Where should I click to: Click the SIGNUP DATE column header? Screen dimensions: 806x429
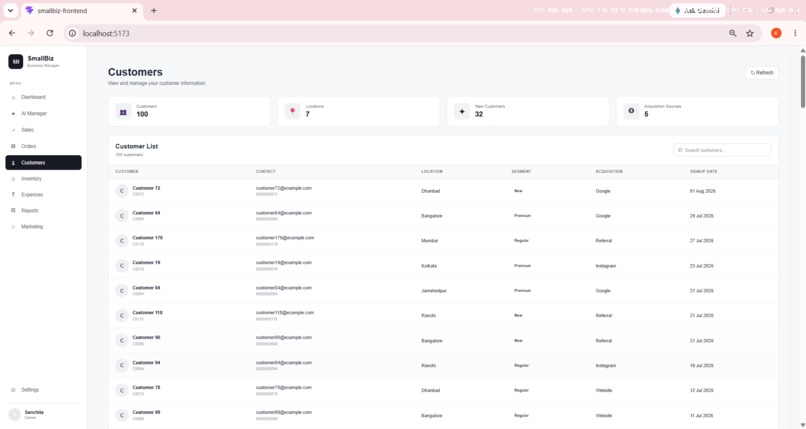(x=704, y=172)
